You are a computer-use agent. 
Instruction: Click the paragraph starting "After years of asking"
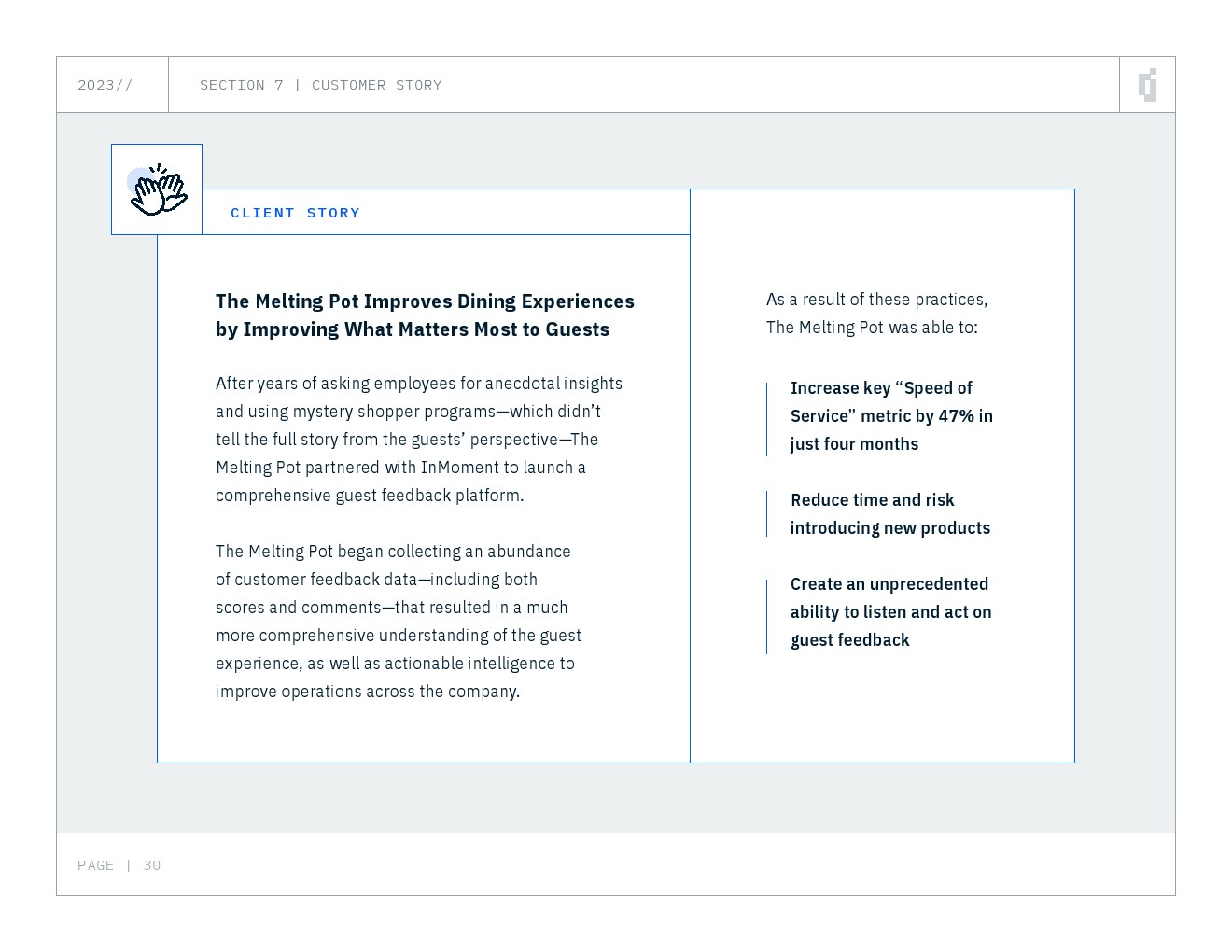click(418, 439)
